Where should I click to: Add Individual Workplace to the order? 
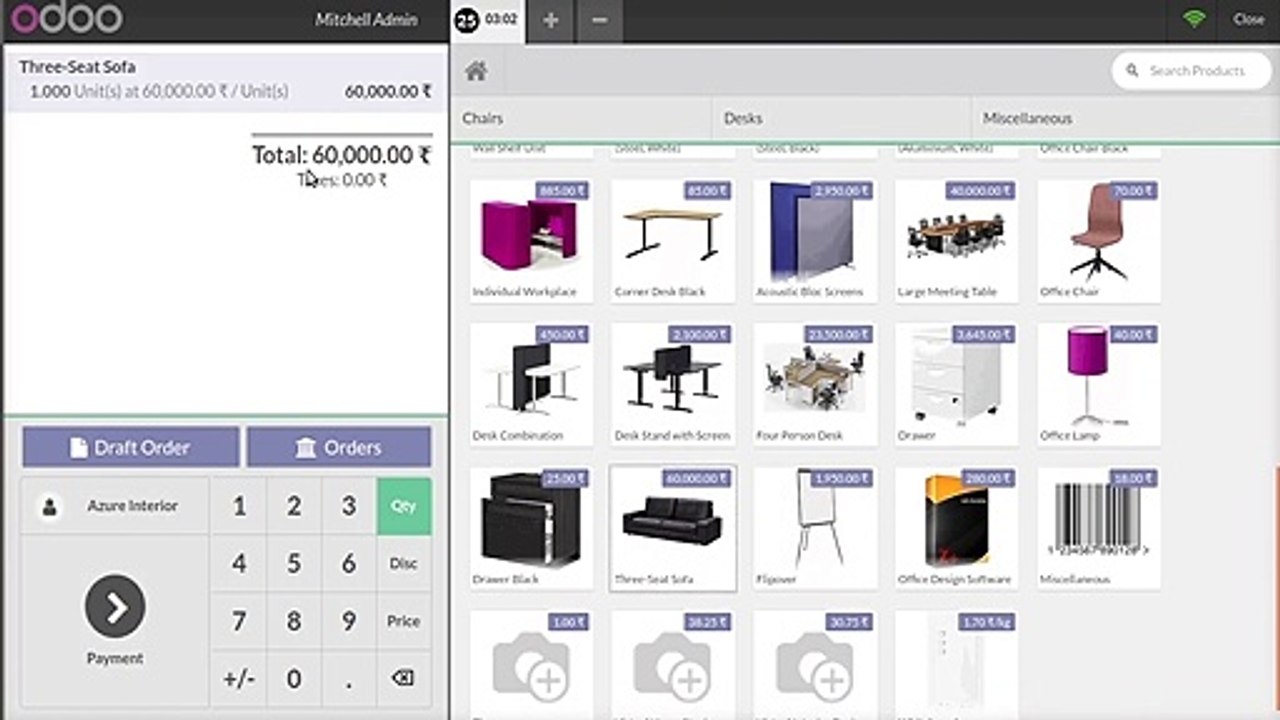point(531,241)
